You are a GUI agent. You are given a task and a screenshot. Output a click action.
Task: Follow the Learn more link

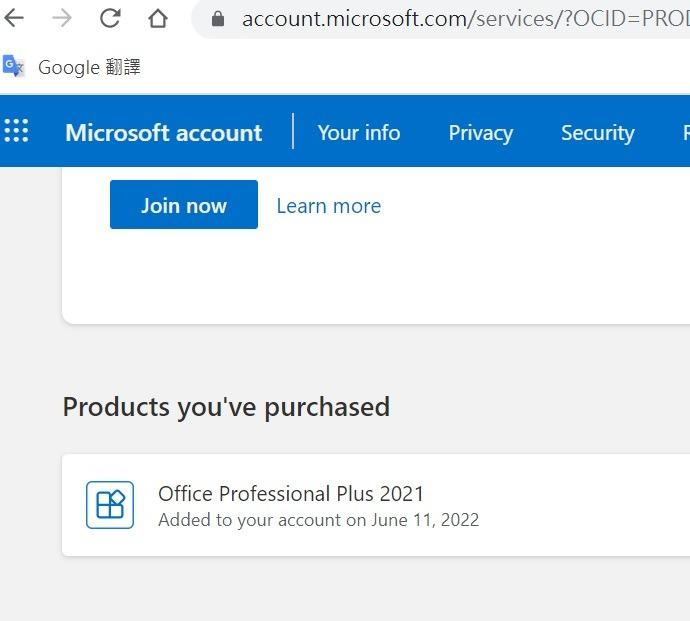point(329,206)
